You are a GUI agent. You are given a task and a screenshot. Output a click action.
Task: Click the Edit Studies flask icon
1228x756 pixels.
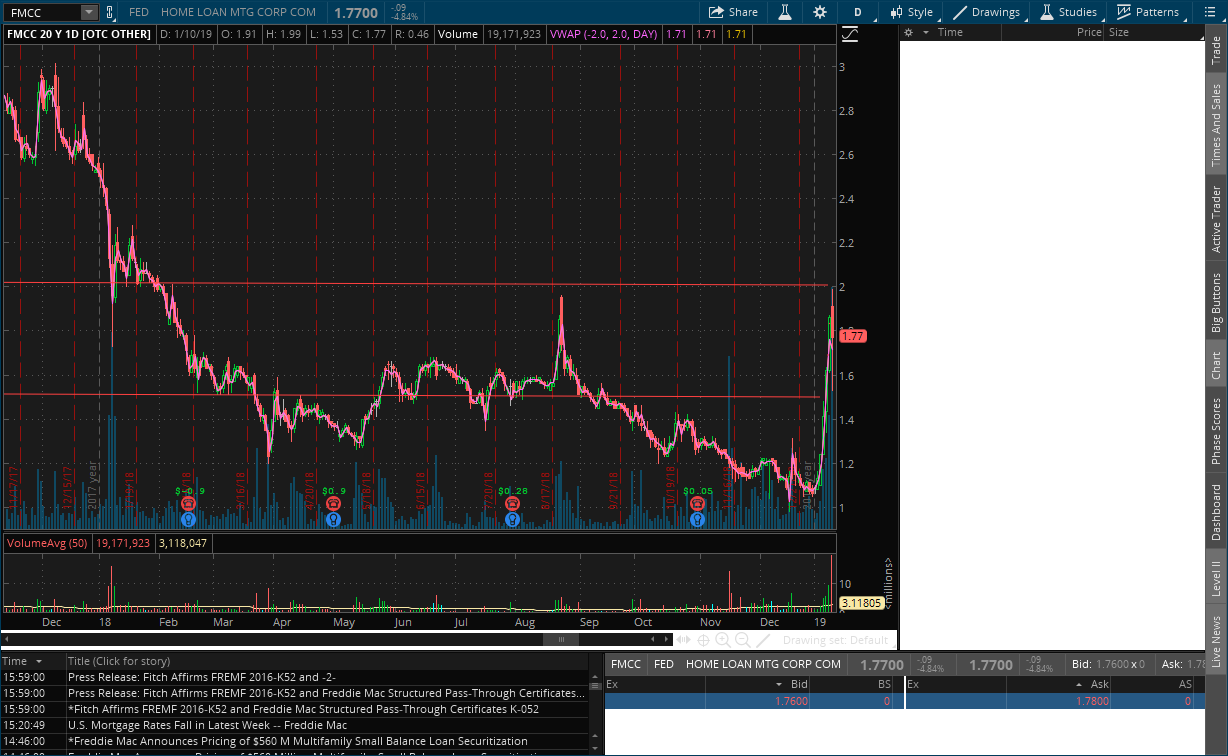click(x=785, y=12)
